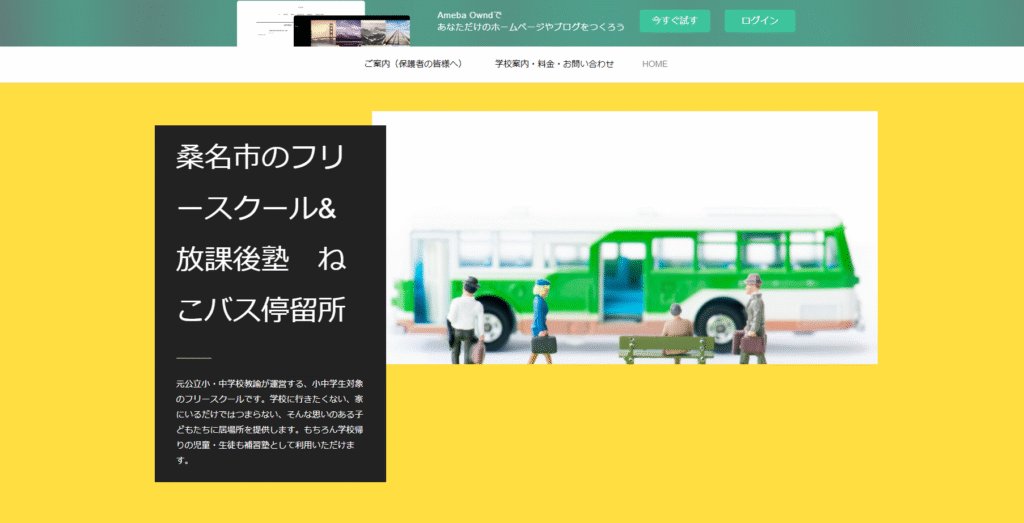The height and width of the screenshot is (523, 1024).
Task: Click the 今すぐ試す button
Action: (x=675, y=21)
